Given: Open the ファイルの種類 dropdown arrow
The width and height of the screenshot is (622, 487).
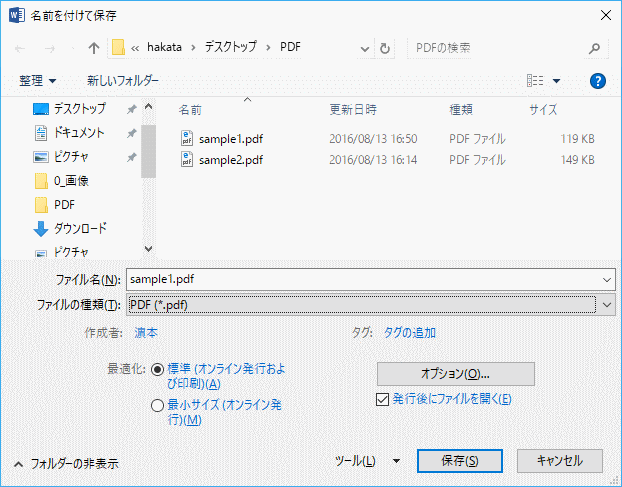Looking at the screenshot, I should click(607, 305).
